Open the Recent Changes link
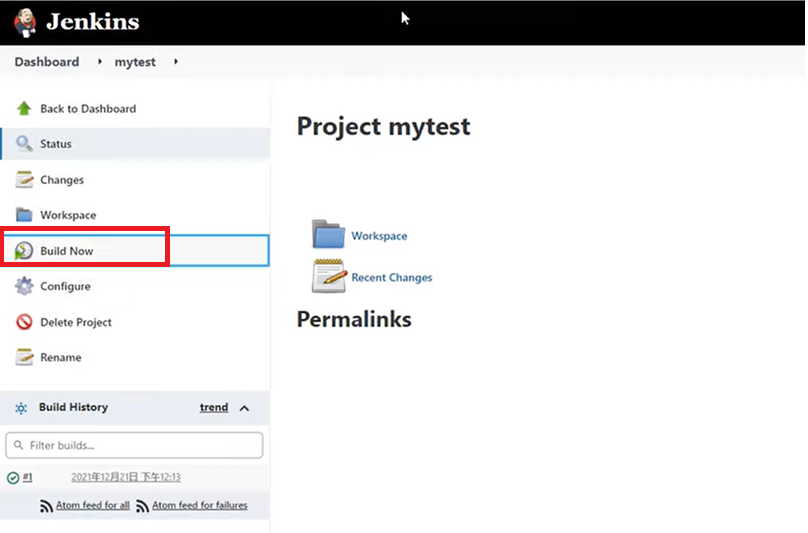 392,277
